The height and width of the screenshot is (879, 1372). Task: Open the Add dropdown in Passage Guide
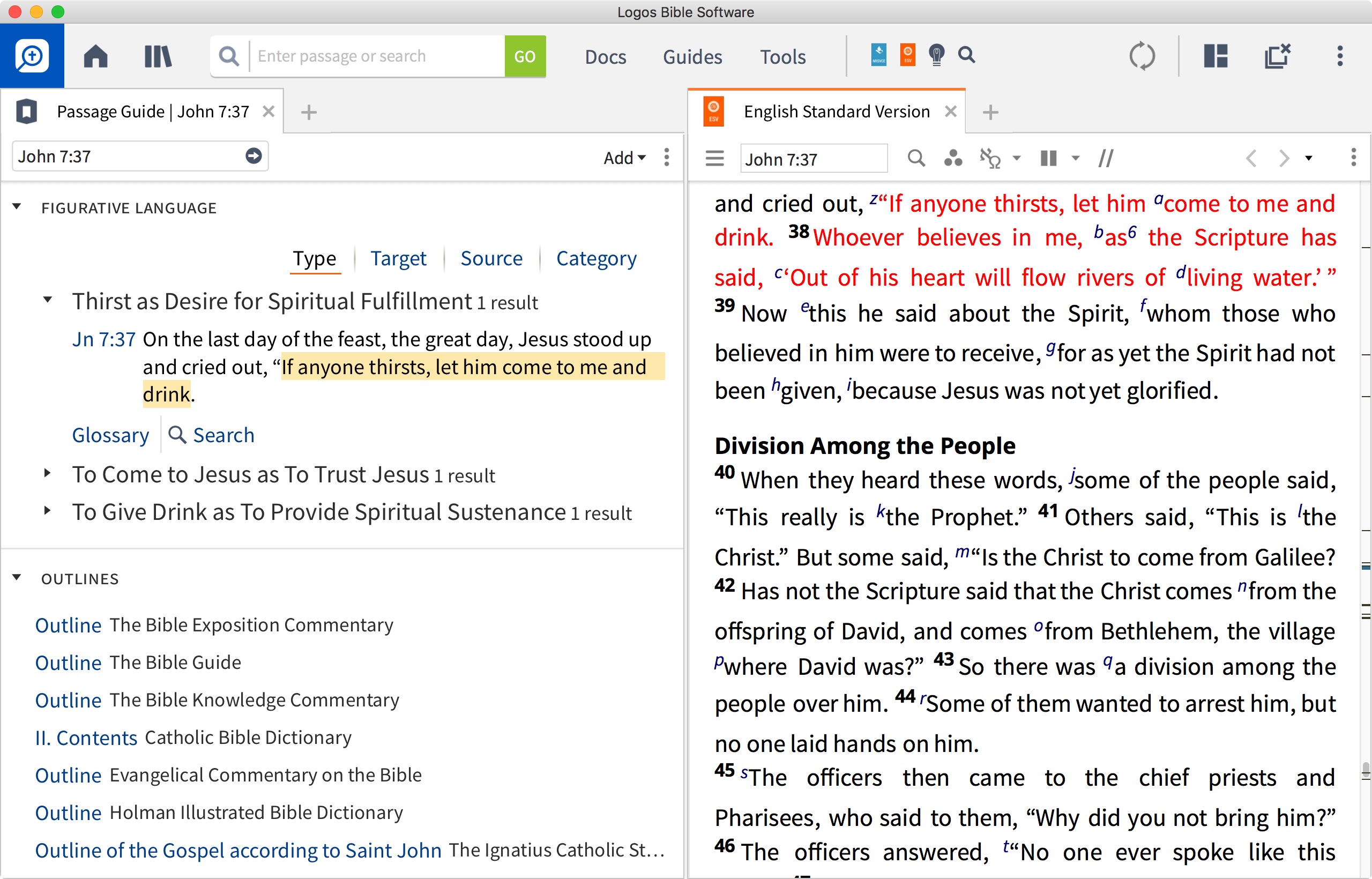click(624, 158)
